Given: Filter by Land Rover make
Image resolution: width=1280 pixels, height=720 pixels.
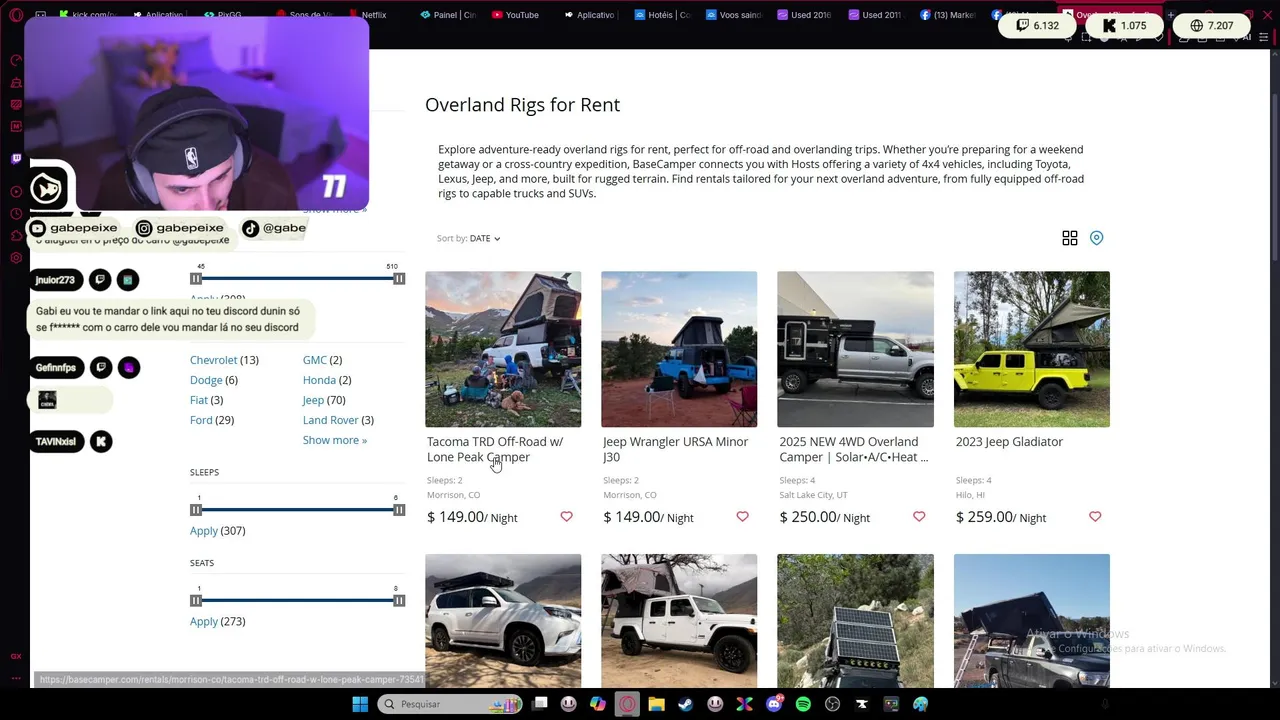Looking at the screenshot, I should pyautogui.click(x=331, y=420).
